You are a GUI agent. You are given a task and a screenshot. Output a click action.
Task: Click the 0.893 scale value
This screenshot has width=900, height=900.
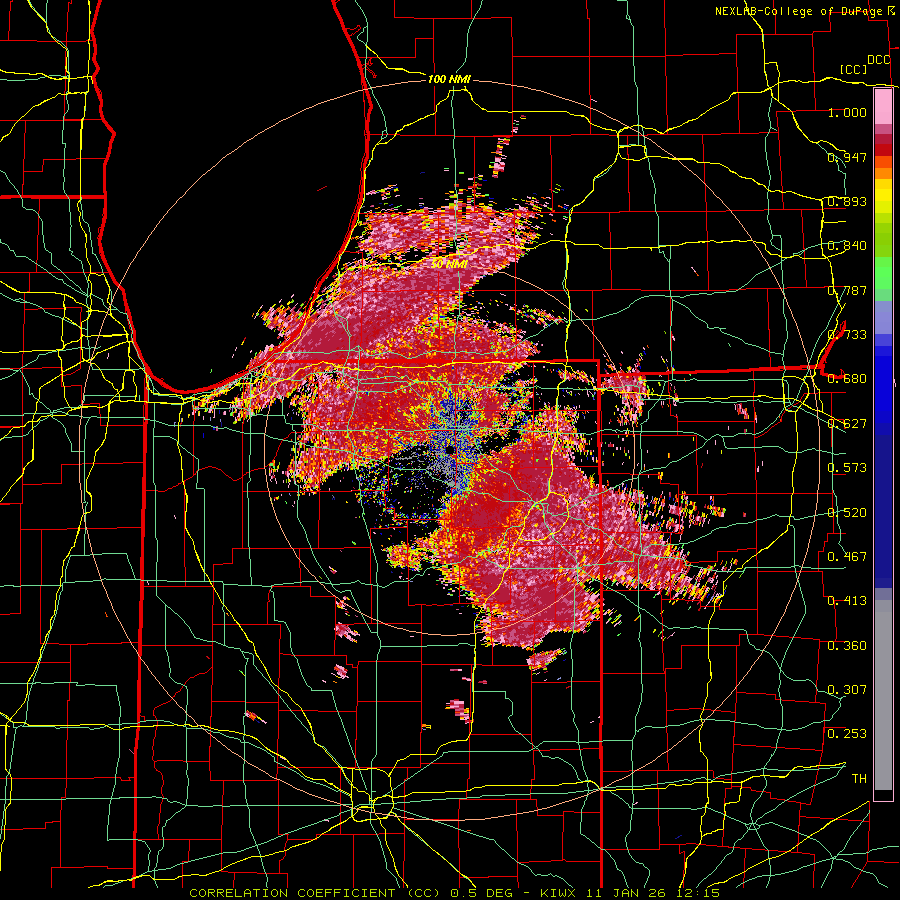[847, 201]
